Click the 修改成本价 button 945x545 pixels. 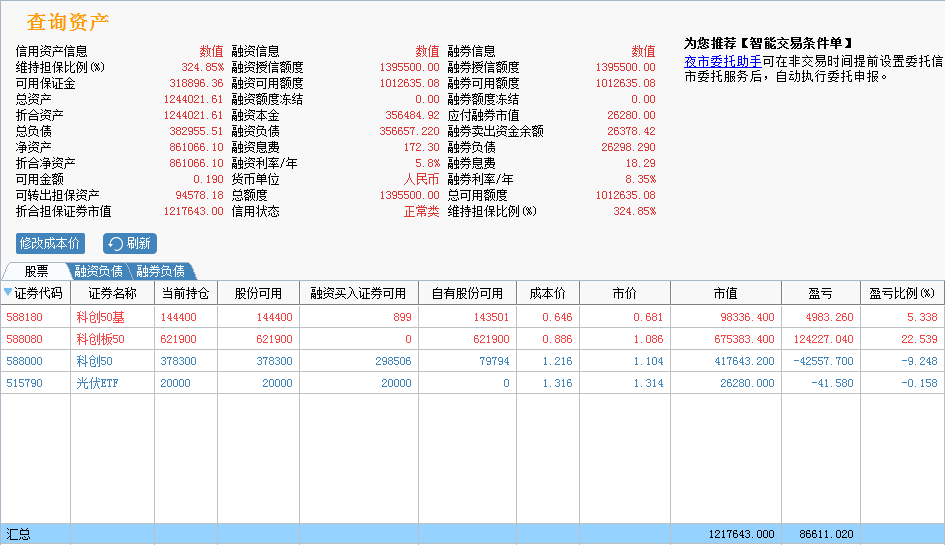point(50,244)
